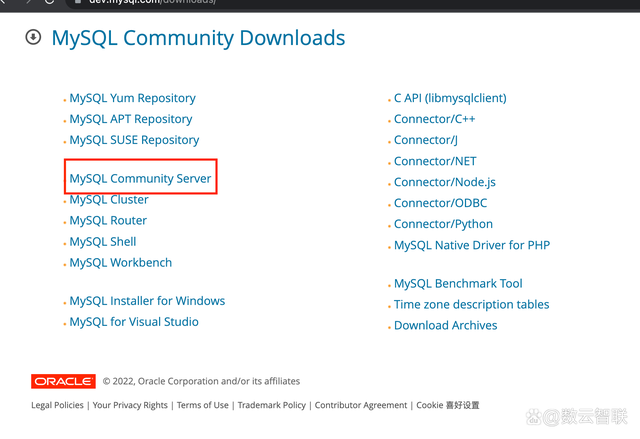
Task: Open the Connector/NET link
Action: (435, 161)
